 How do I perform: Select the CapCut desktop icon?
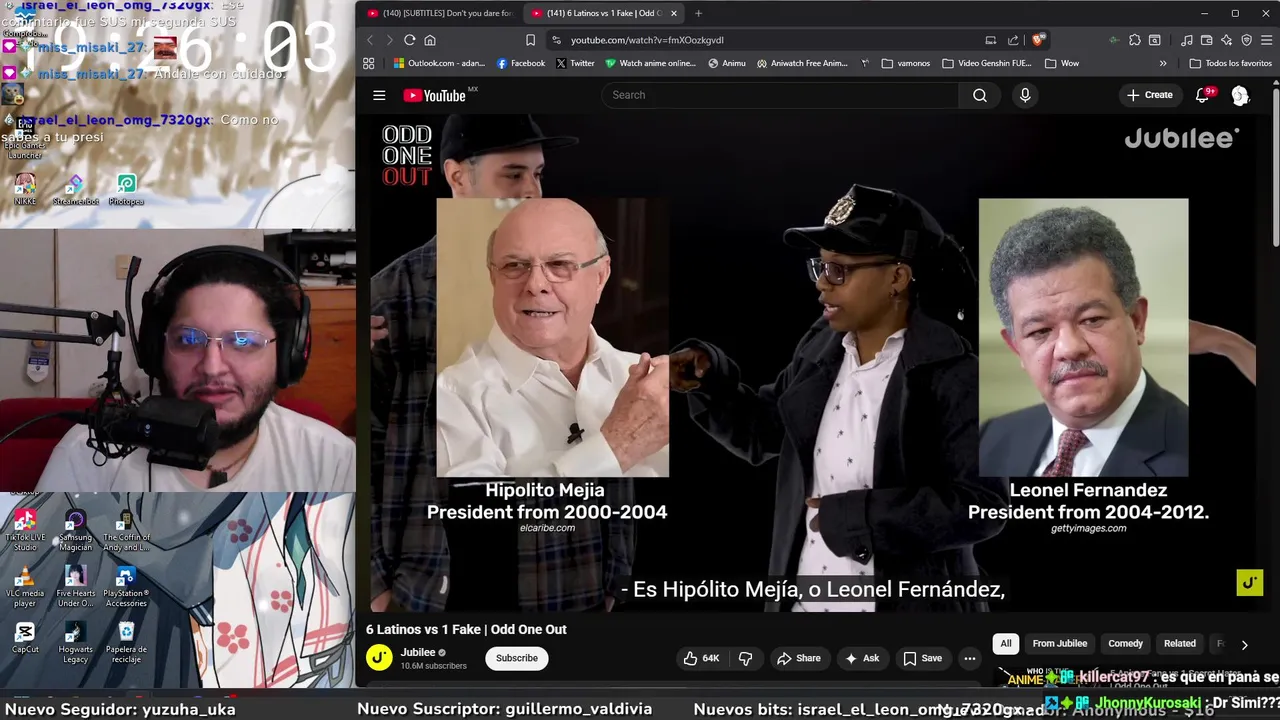pos(25,637)
